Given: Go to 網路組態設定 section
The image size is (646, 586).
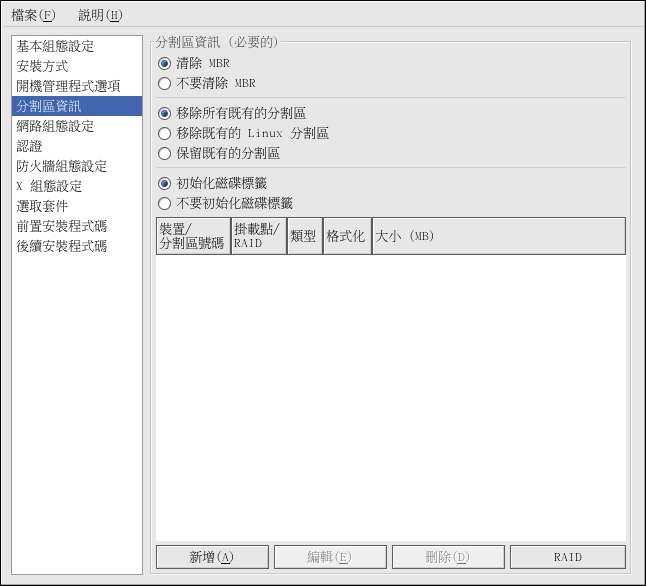Looking at the screenshot, I should tap(55, 127).
